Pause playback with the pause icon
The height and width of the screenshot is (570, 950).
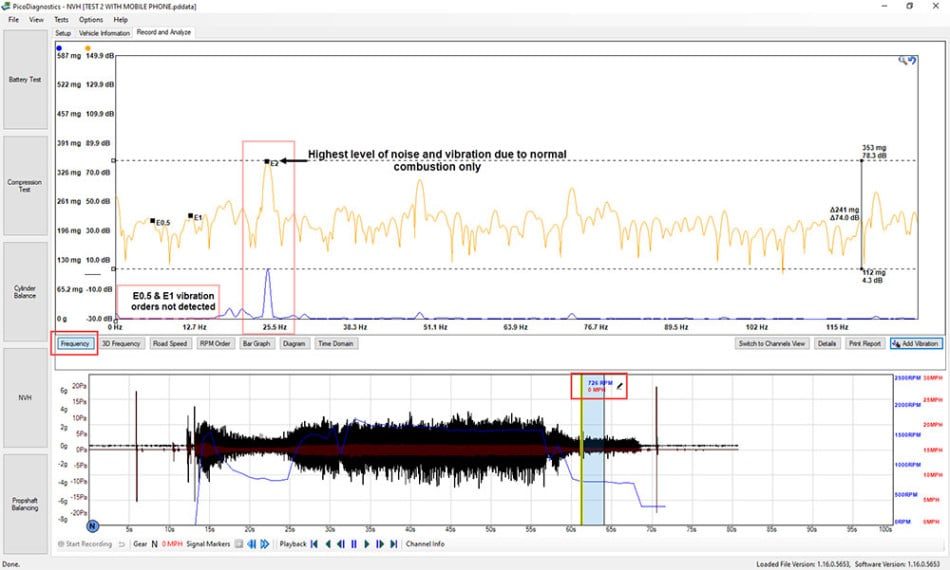pyautogui.click(x=354, y=544)
